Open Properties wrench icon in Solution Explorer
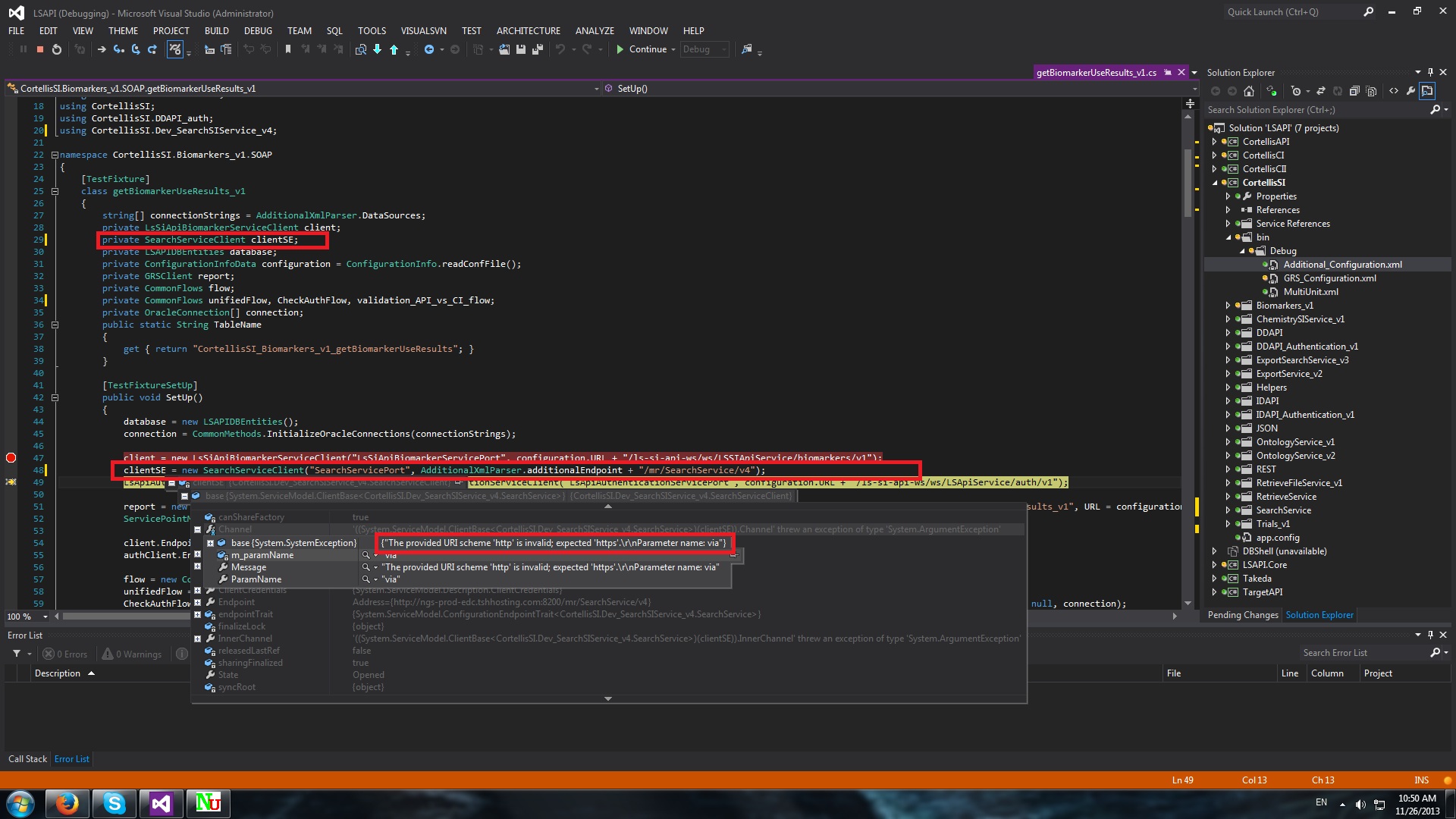 pos(1410,91)
